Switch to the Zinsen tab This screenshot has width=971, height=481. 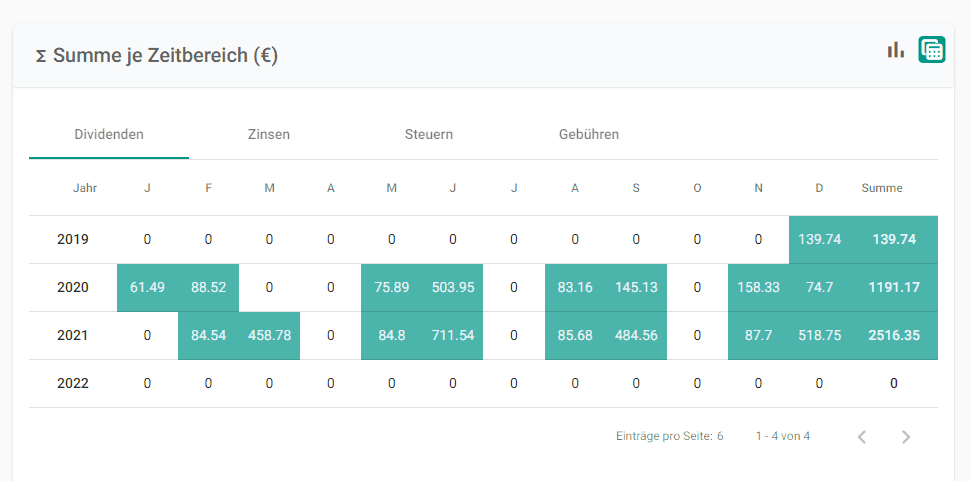point(269,134)
